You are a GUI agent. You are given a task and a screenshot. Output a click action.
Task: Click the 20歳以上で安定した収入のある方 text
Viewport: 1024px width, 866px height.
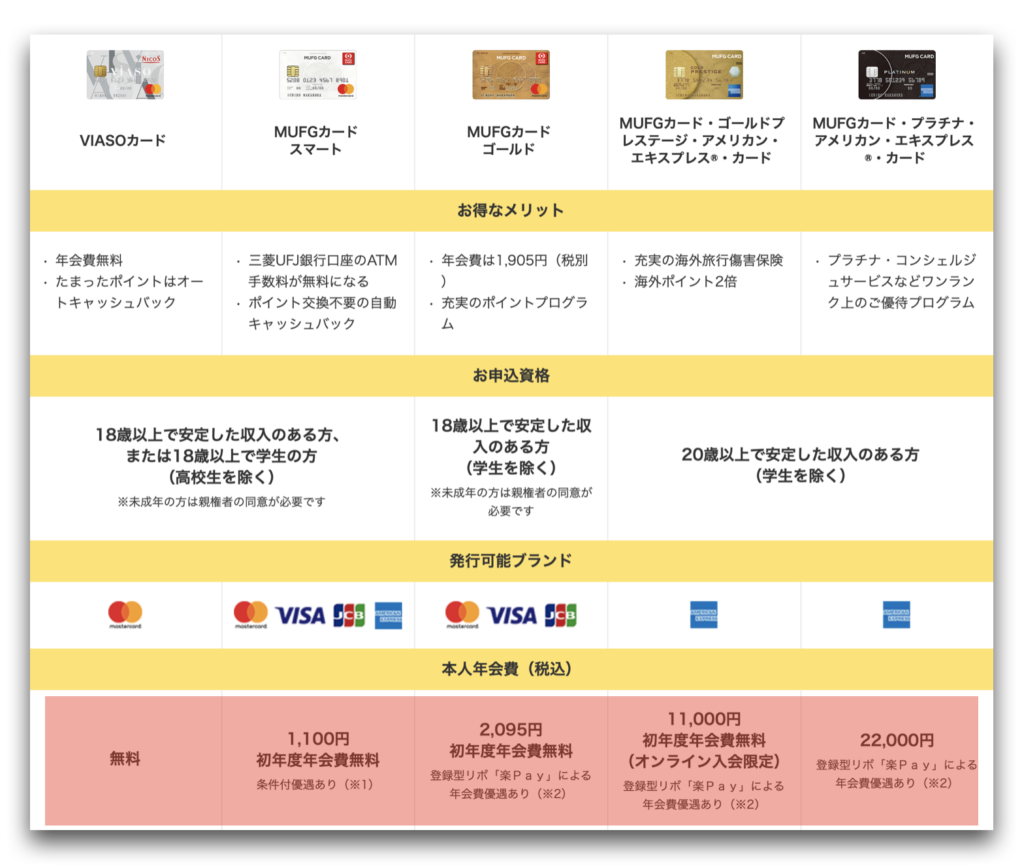click(800, 455)
